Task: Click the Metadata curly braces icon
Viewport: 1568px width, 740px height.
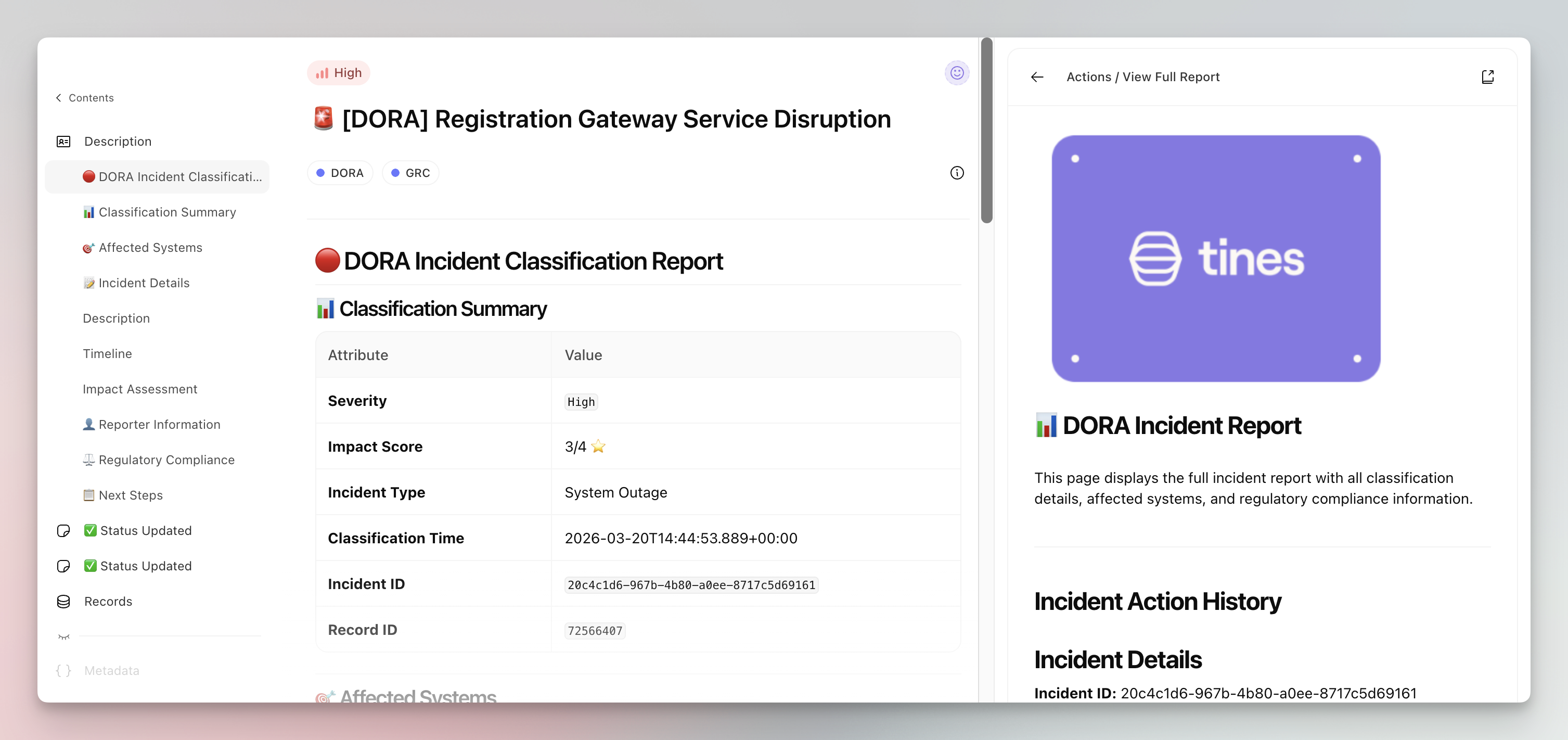Action: point(63,671)
